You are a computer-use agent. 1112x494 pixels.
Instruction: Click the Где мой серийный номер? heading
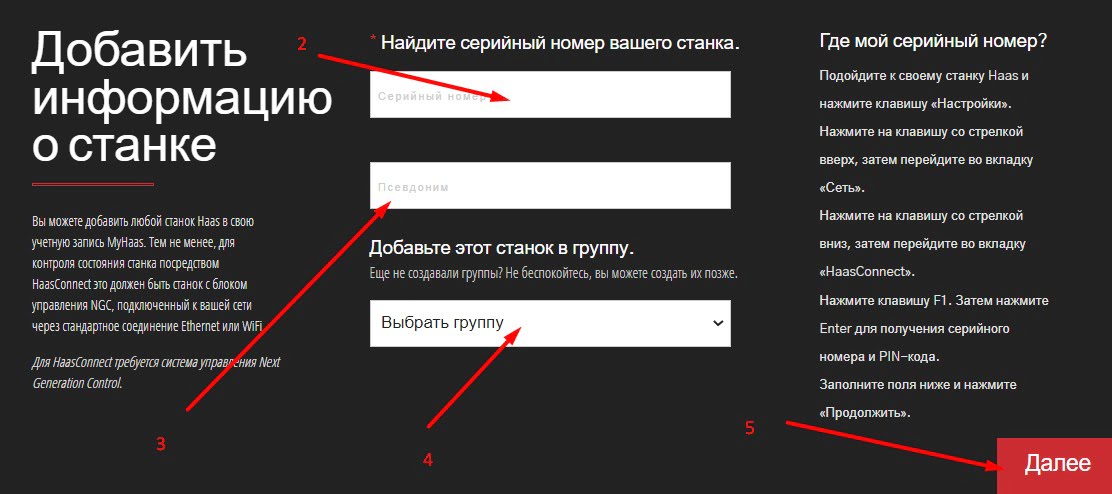click(932, 41)
